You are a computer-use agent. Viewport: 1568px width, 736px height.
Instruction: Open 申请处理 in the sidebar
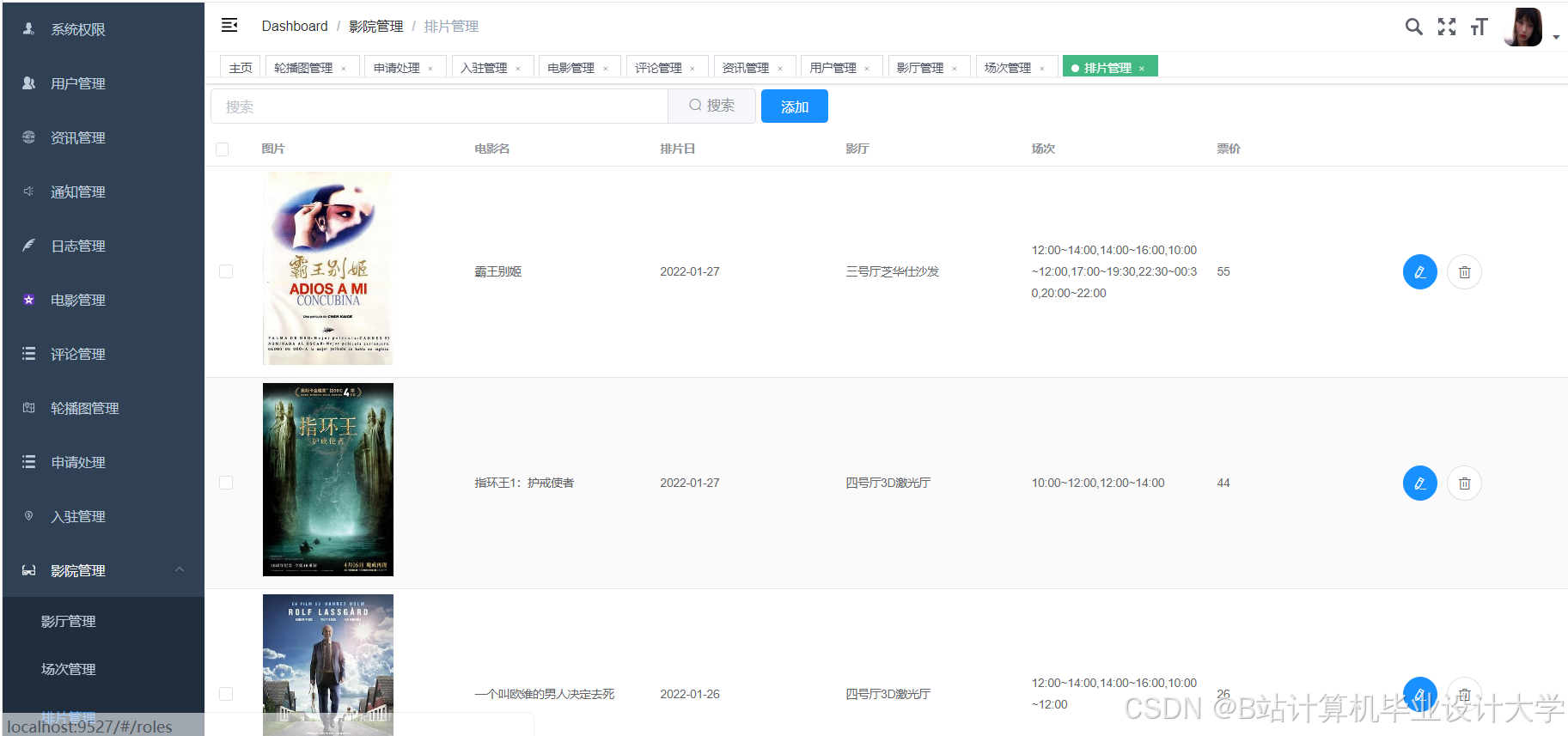103,462
